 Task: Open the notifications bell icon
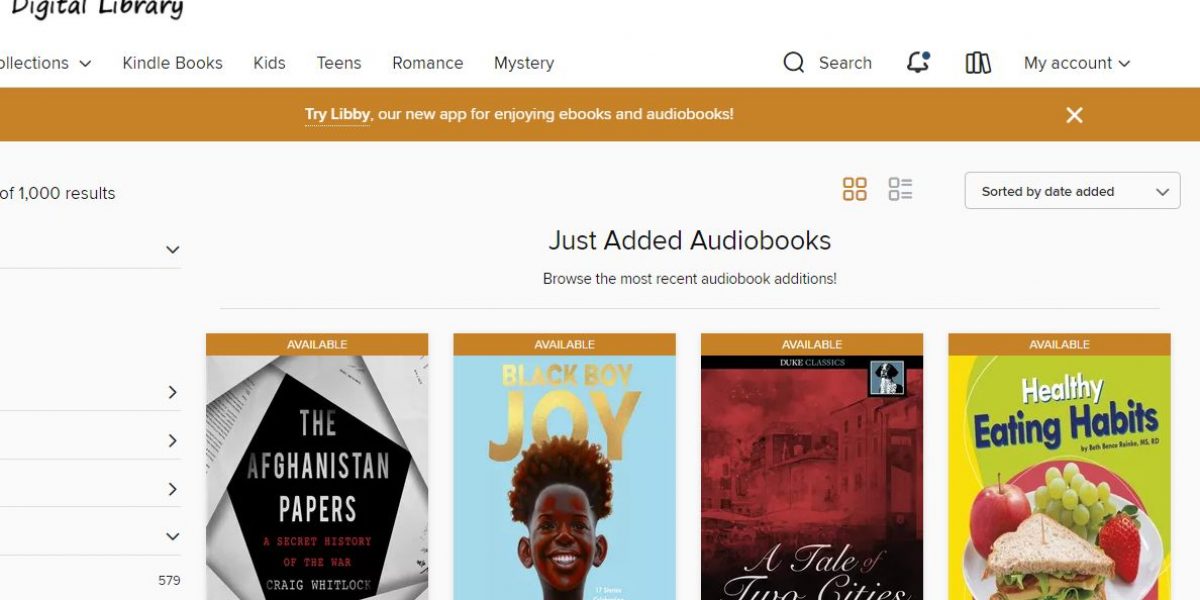point(918,63)
